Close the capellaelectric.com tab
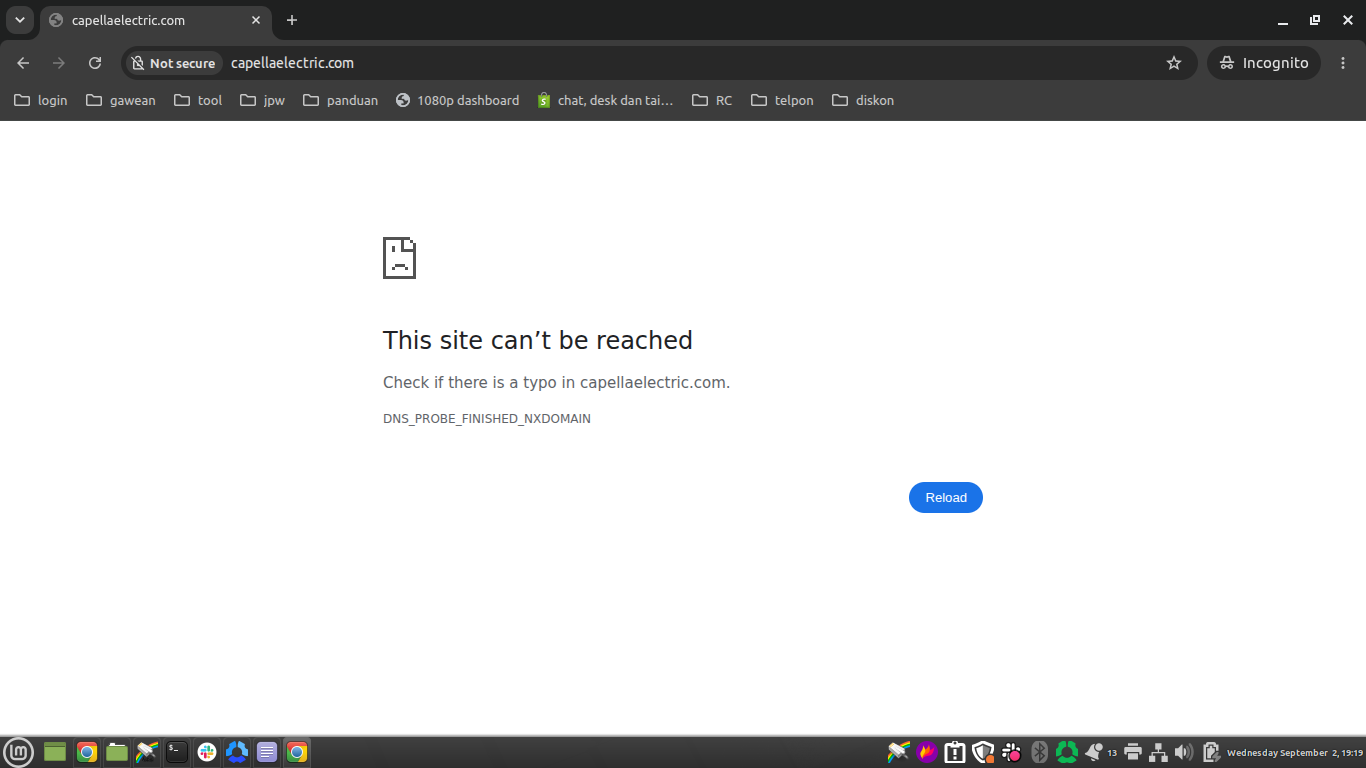 [x=256, y=20]
